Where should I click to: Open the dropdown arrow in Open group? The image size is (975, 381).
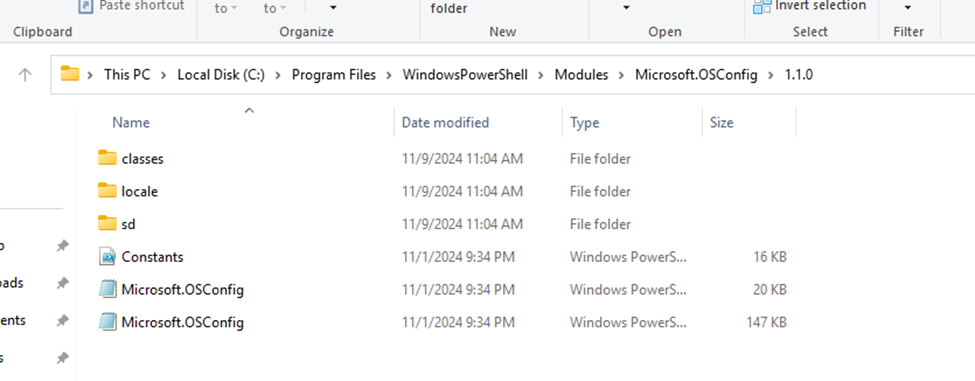(x=626, y=8)
